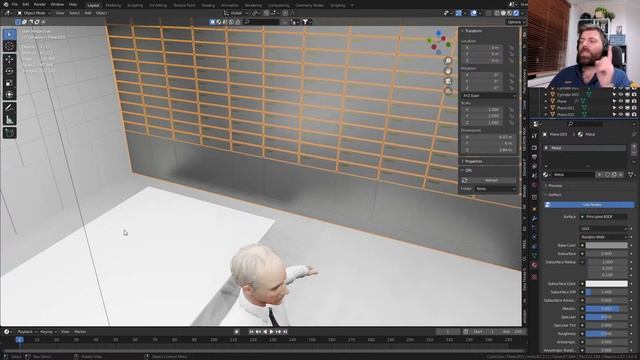Open the Modifiers wrench tab icon
The image size is (640, 360).
click(x=534, y=218)
